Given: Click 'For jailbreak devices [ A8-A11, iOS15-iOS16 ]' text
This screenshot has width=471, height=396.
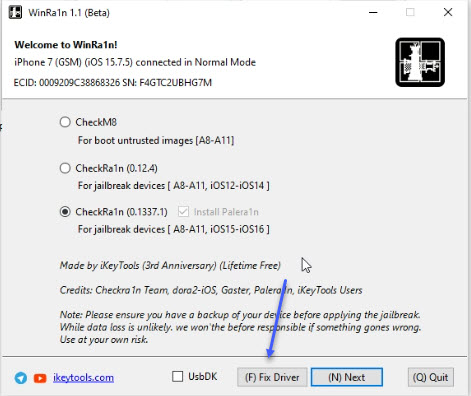Looking at the screenshot, I should (174, 229).
